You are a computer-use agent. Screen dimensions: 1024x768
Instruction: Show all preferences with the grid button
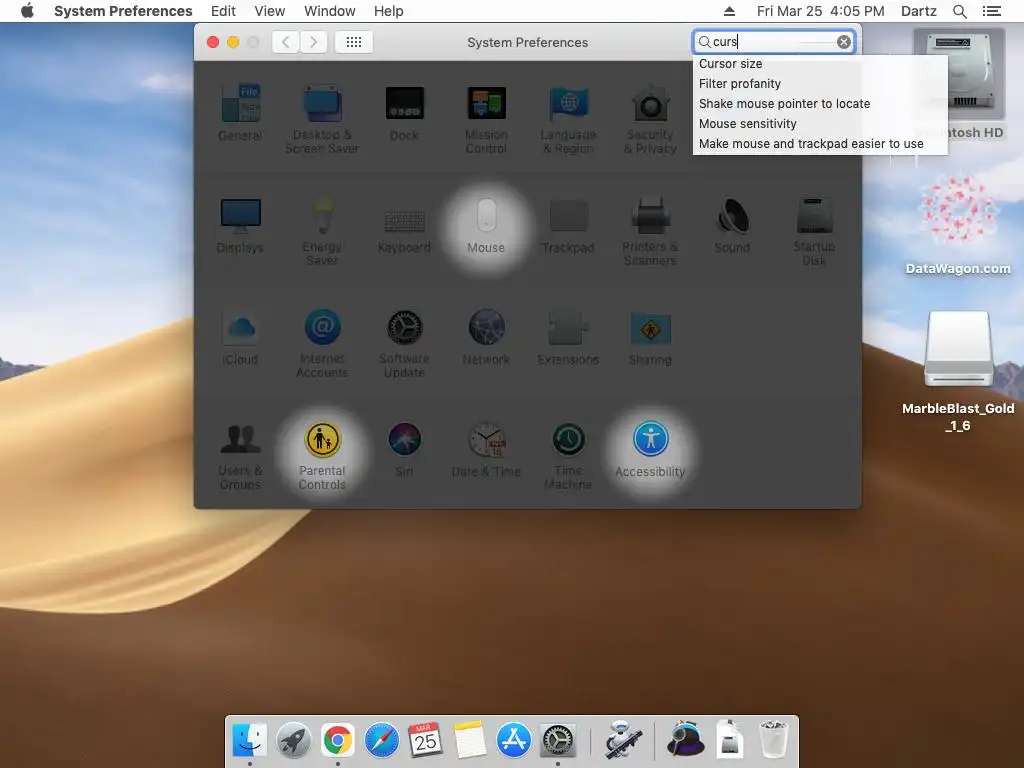click(353, 42)
